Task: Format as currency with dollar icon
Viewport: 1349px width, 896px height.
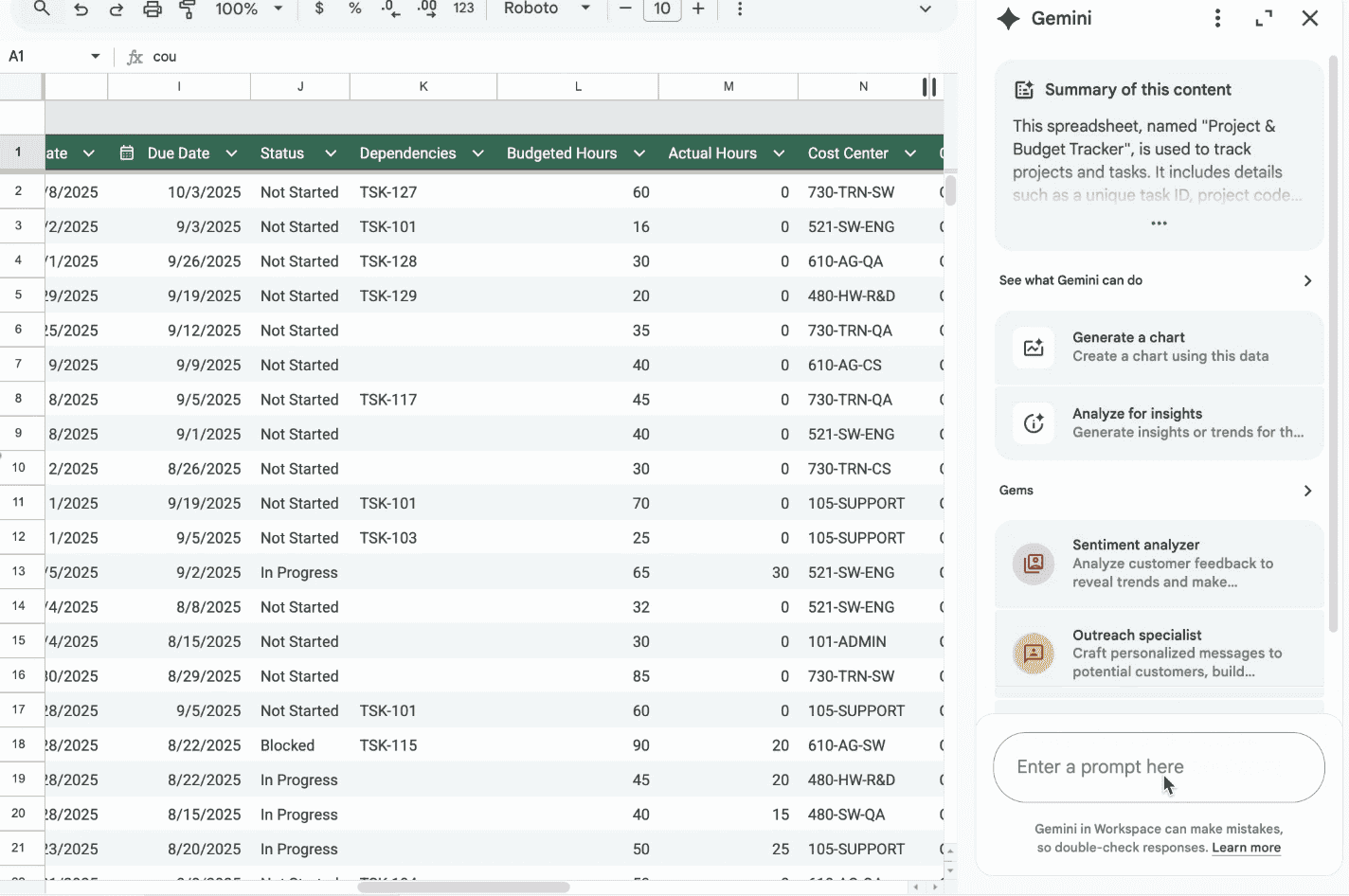Action: click(319, 9)
